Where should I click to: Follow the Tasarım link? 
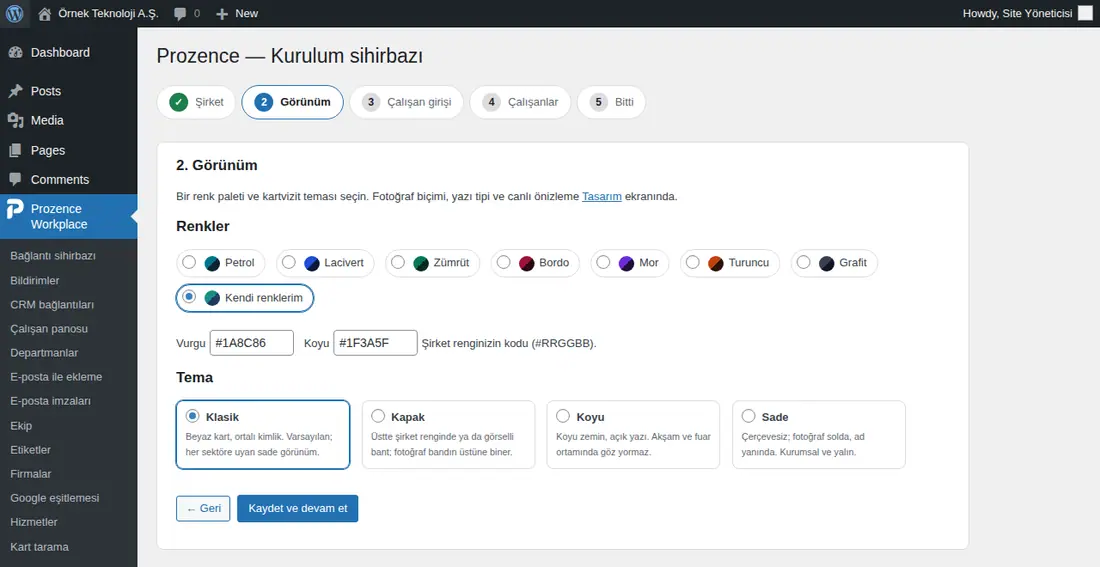602,196
